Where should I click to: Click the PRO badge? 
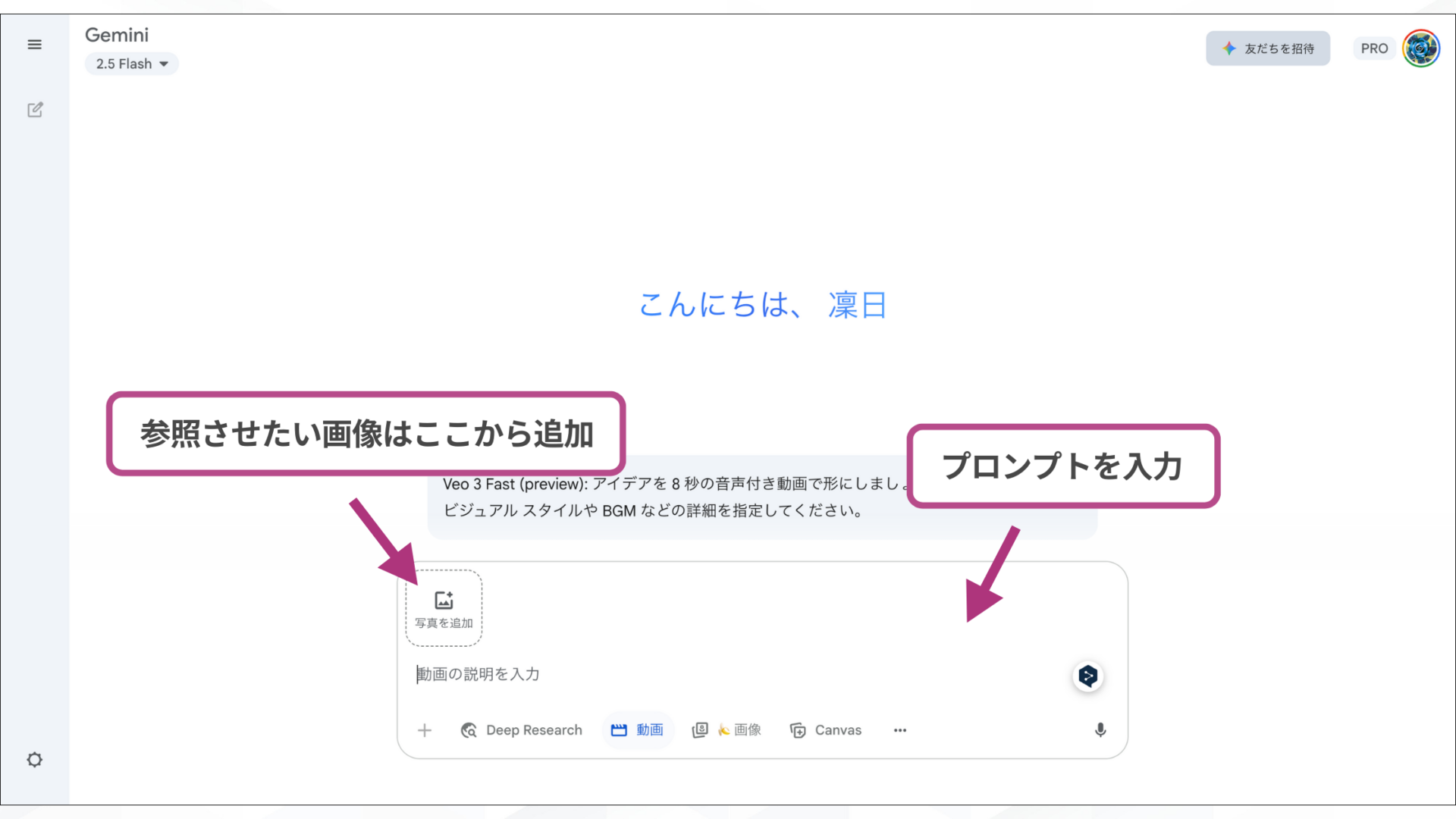1374,49
